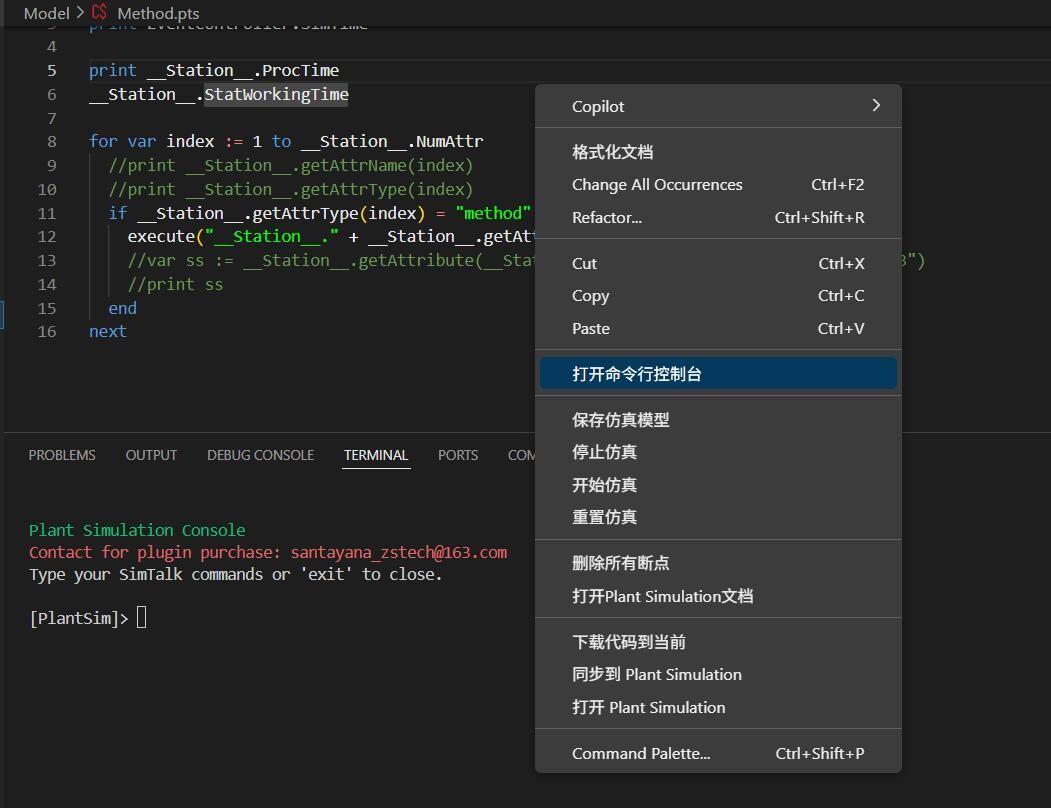
Task: Stop simulation via 停止仿真
Action: coord(604,452)
